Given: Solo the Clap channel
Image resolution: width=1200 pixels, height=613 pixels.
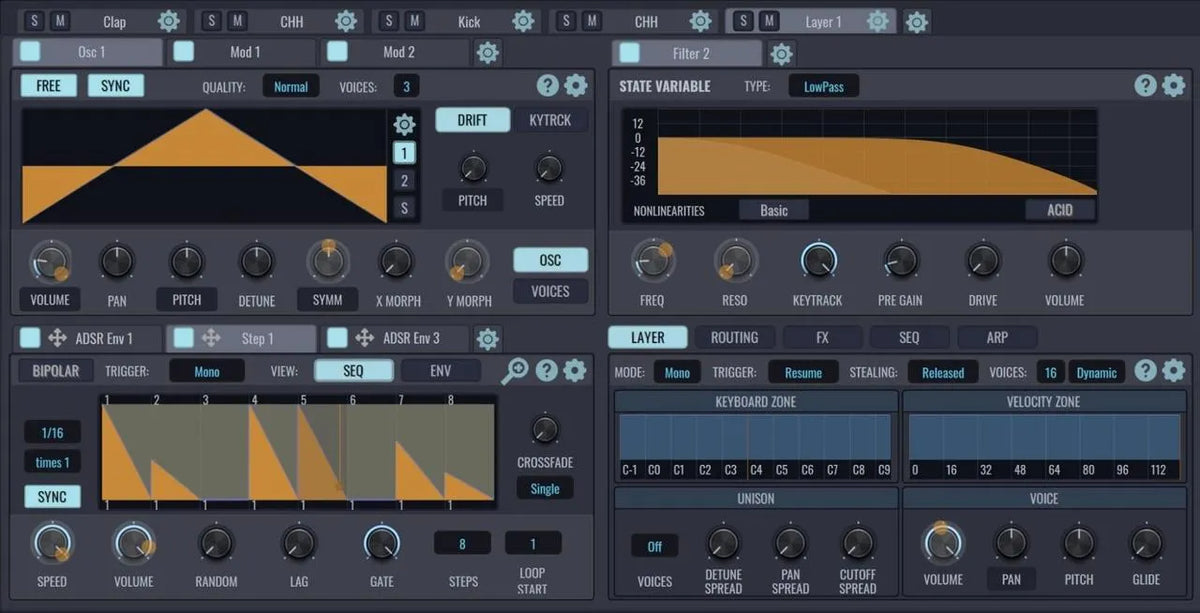Looking at the screenshot, I should pyautogui.click(x=33, y=19).
